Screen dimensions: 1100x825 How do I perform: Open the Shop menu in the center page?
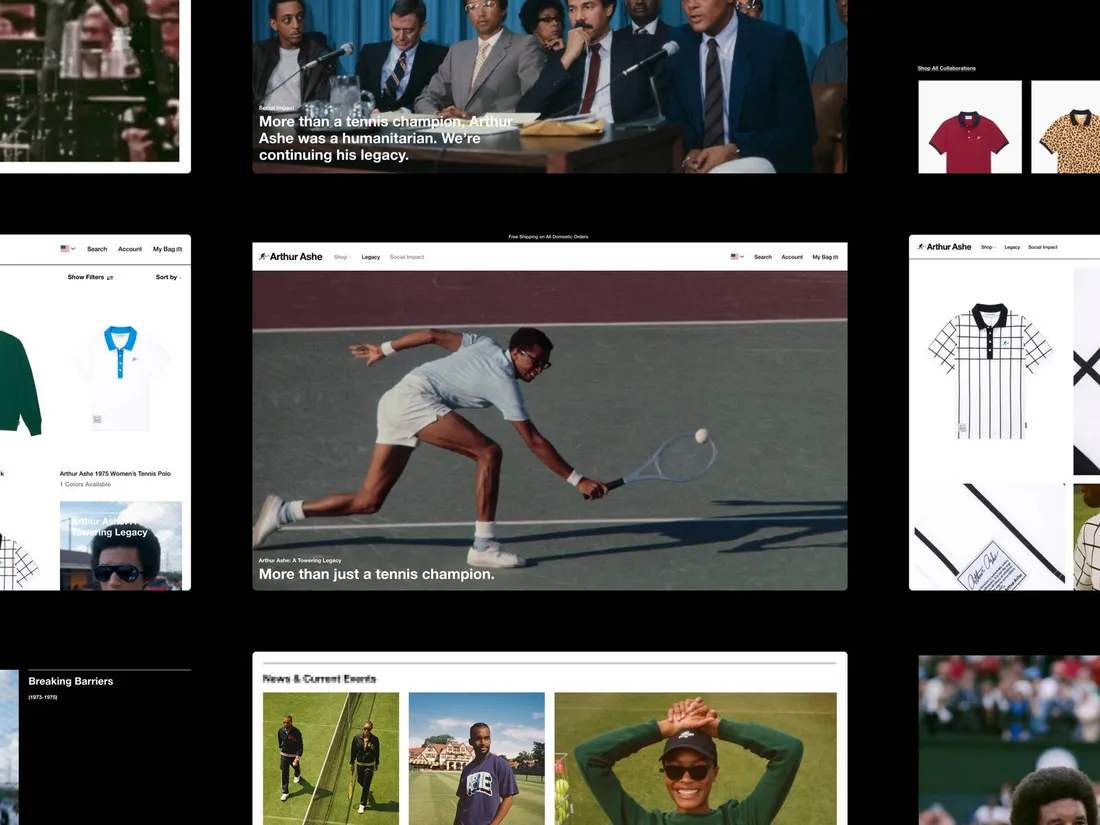(342, 257)
